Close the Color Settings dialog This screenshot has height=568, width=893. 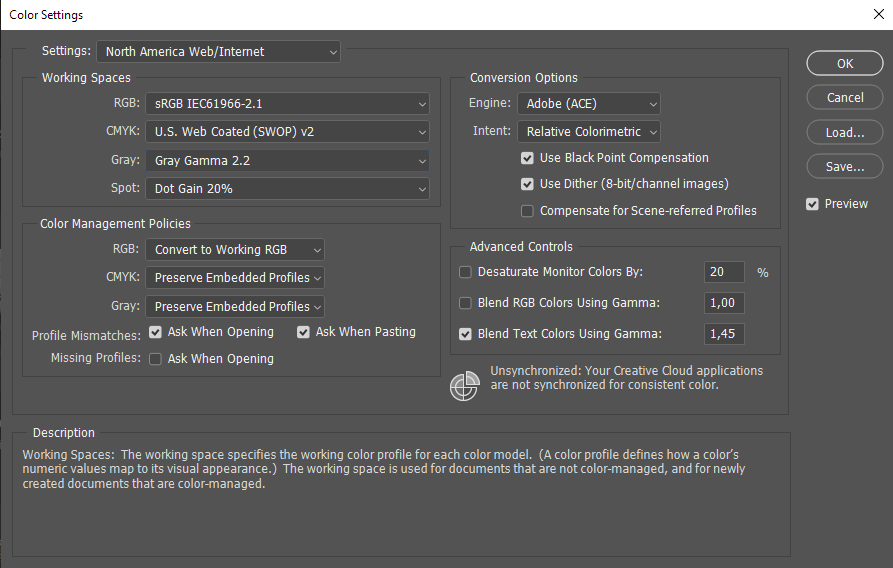tap(877, 15)
